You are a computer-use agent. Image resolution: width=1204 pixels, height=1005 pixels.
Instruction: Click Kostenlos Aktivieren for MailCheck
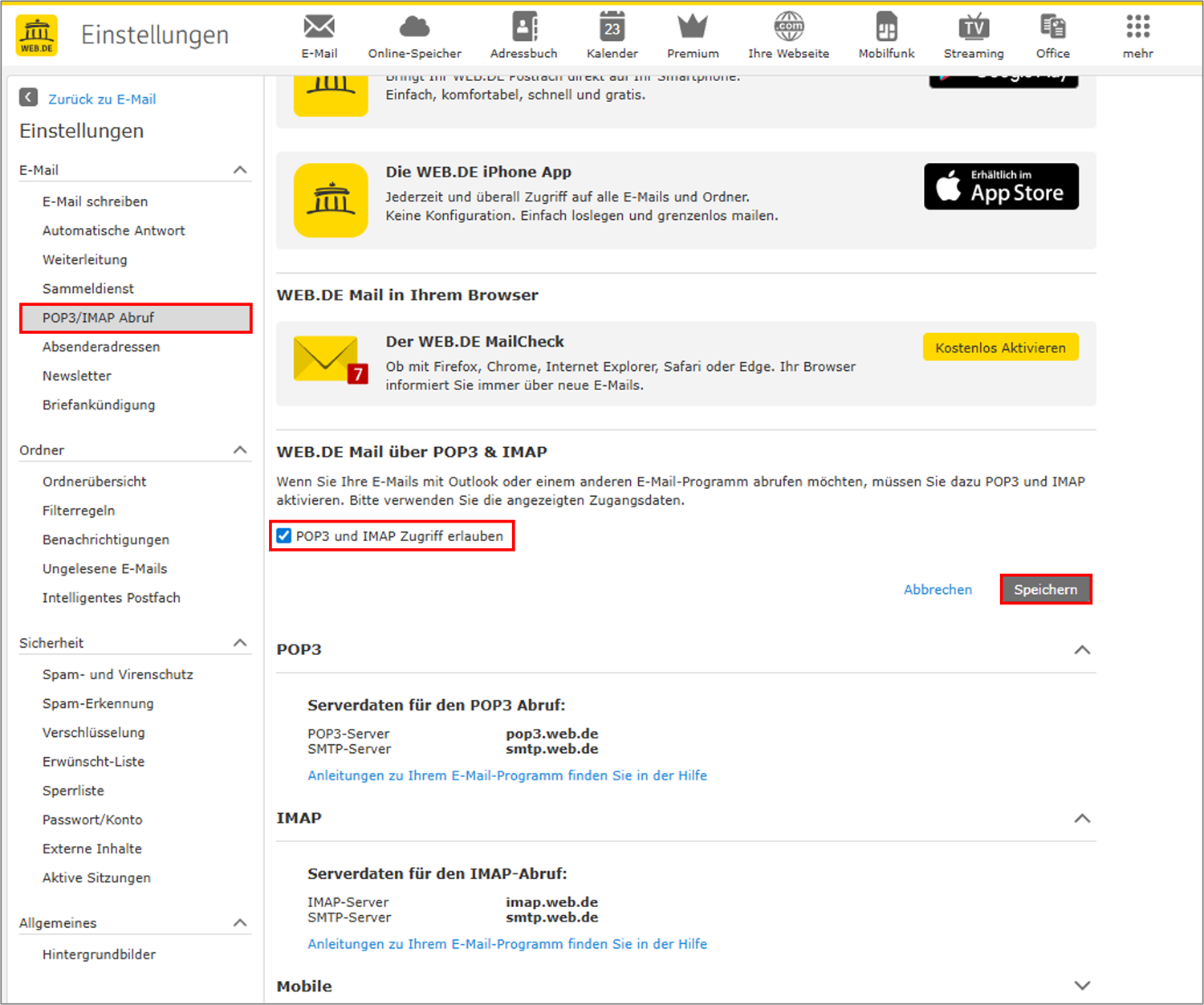point(1000,348)
